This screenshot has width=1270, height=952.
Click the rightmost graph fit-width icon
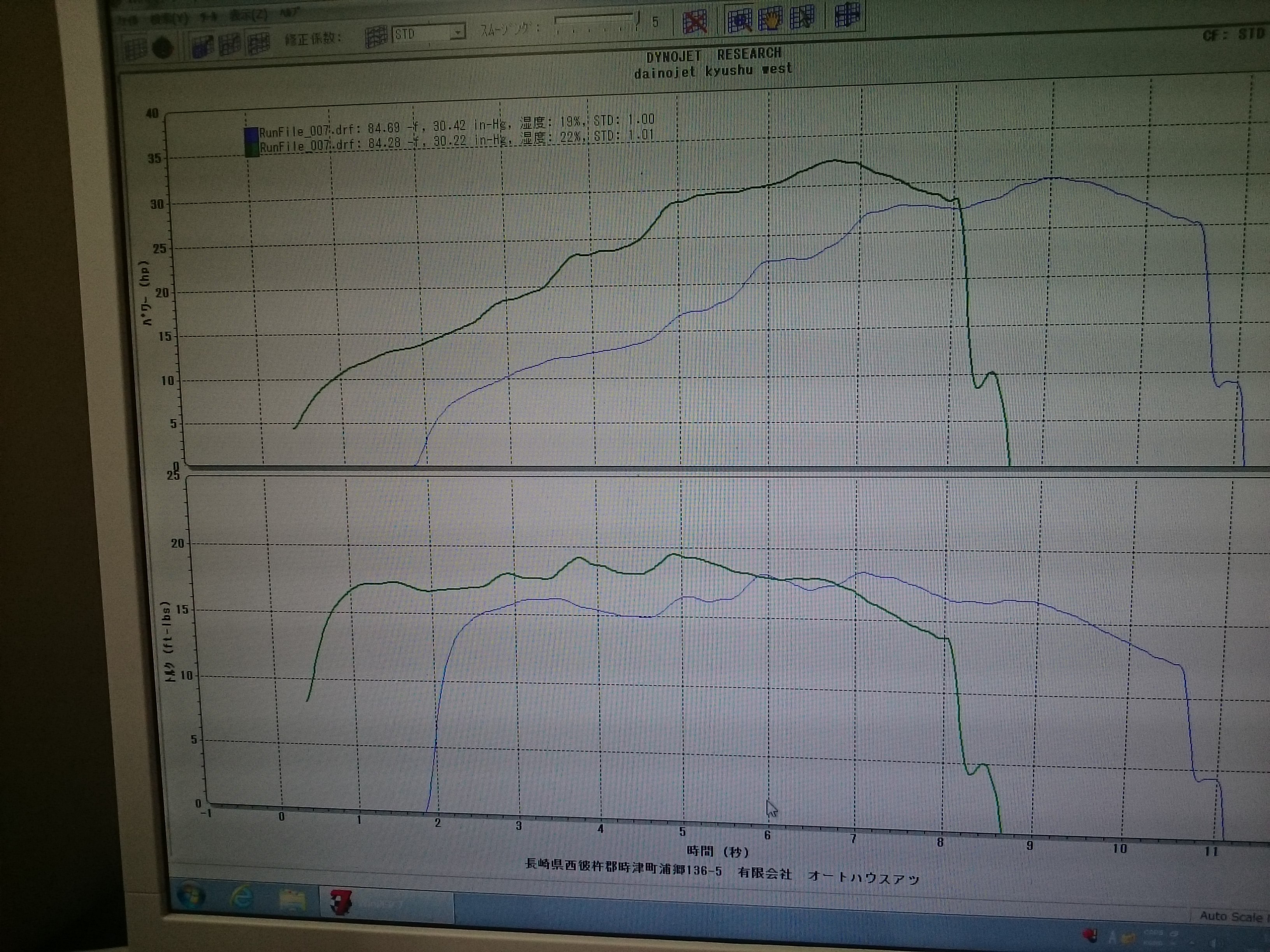click(847, 15)
